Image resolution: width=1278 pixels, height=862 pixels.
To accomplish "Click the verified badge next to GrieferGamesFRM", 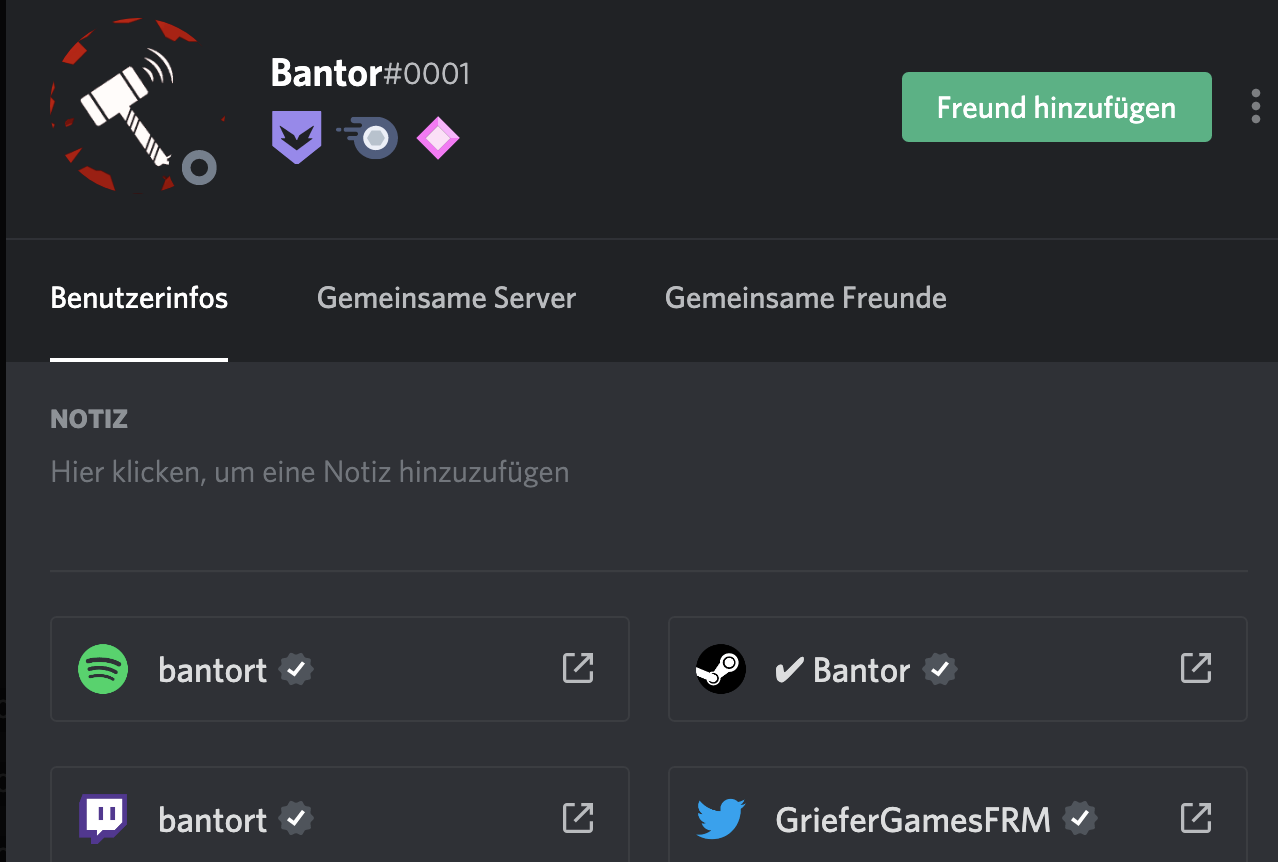I will 1080,820.
